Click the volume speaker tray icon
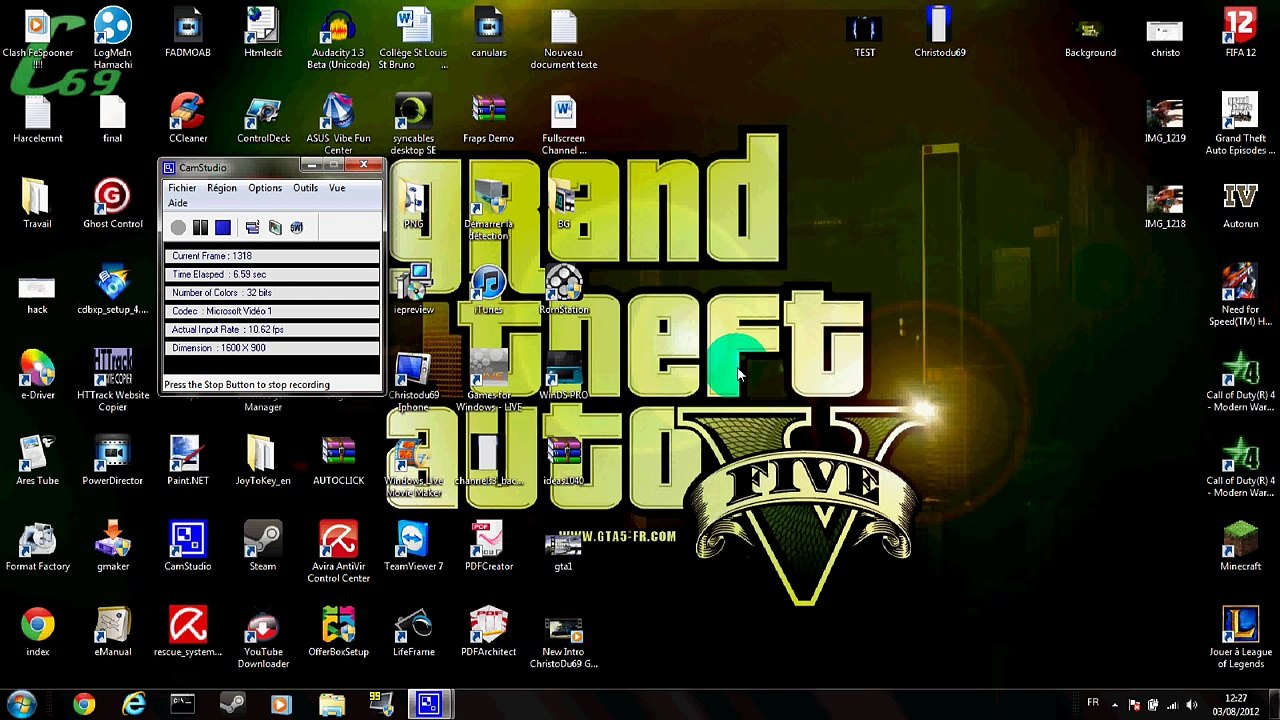 (x=1191, y=705)
